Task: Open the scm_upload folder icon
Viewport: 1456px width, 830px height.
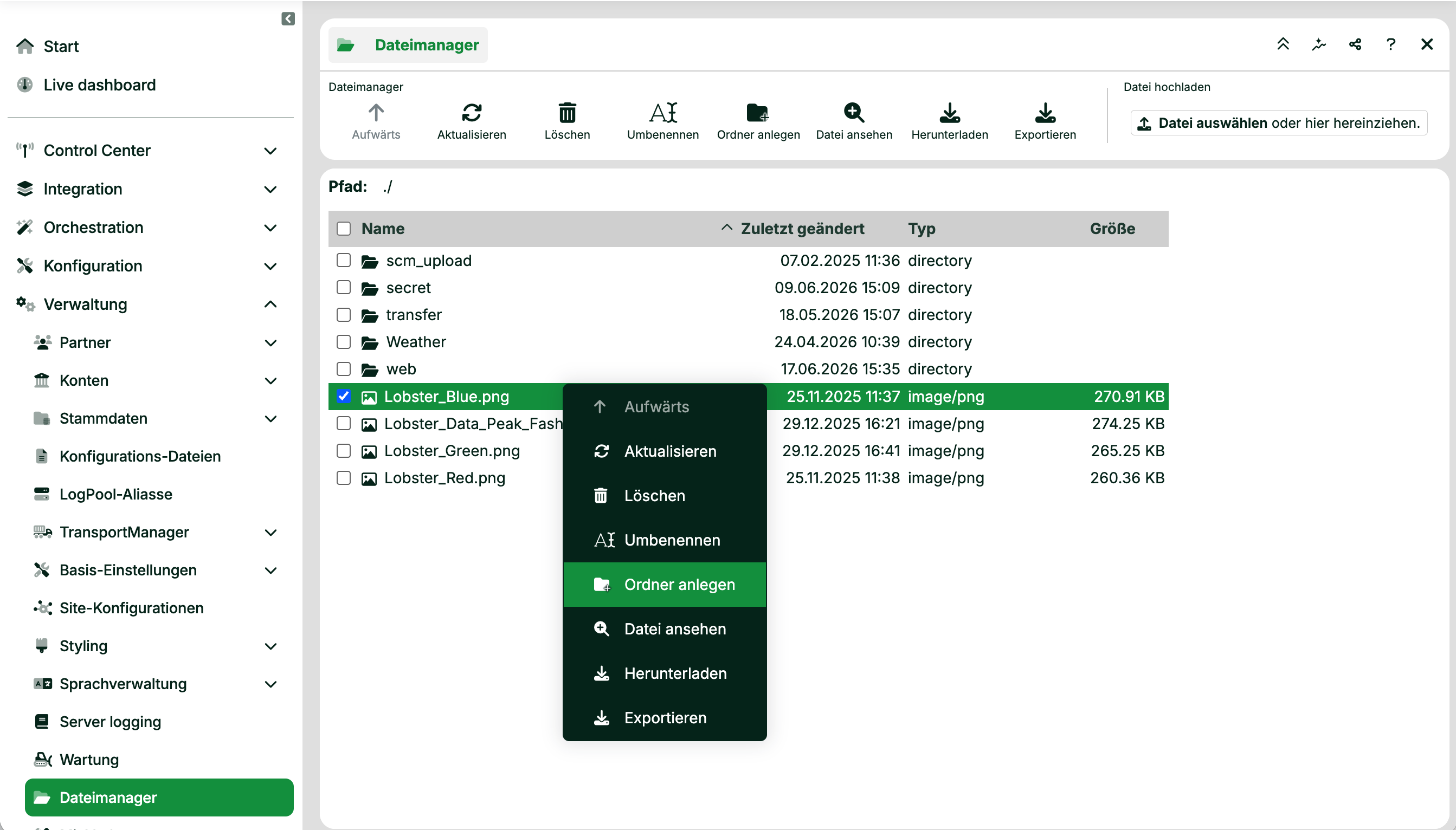Action: 370,261
